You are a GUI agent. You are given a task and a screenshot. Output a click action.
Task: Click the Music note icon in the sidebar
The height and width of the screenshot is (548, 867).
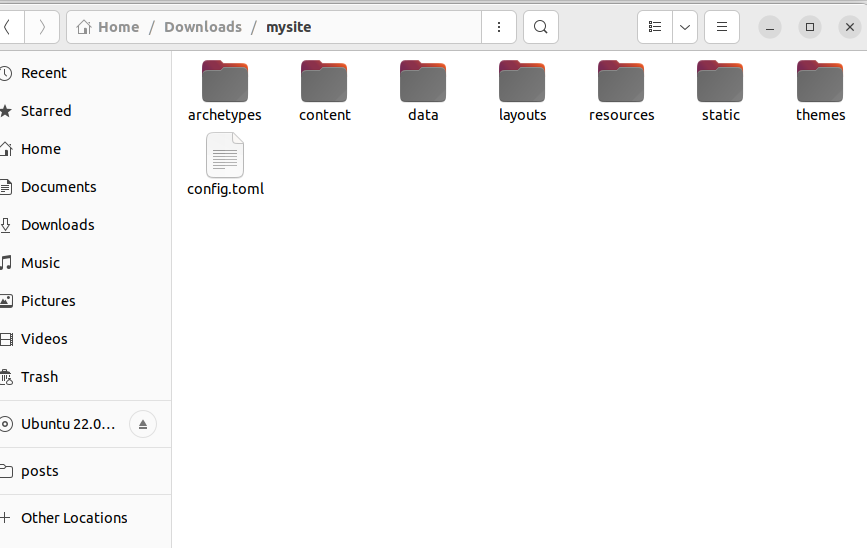6,263
